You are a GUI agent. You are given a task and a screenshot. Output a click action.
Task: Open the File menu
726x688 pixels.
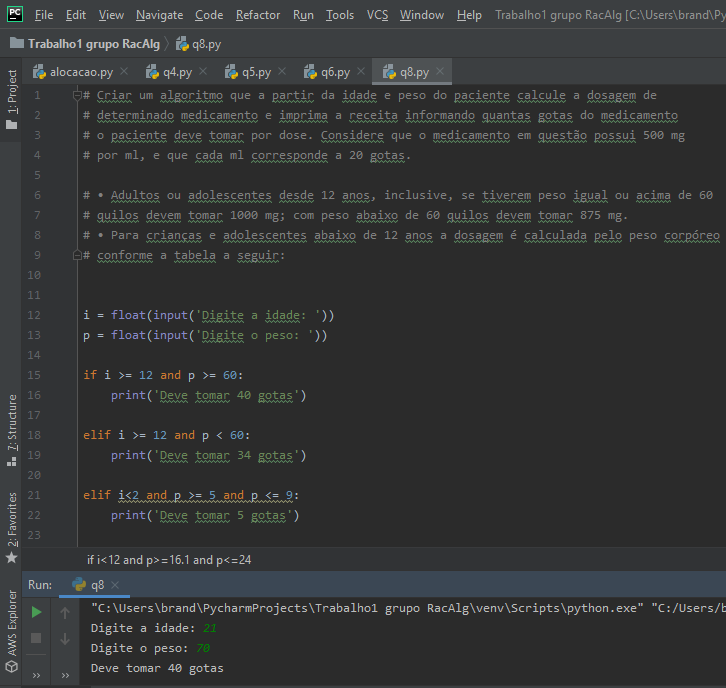[x=44, y=15]
